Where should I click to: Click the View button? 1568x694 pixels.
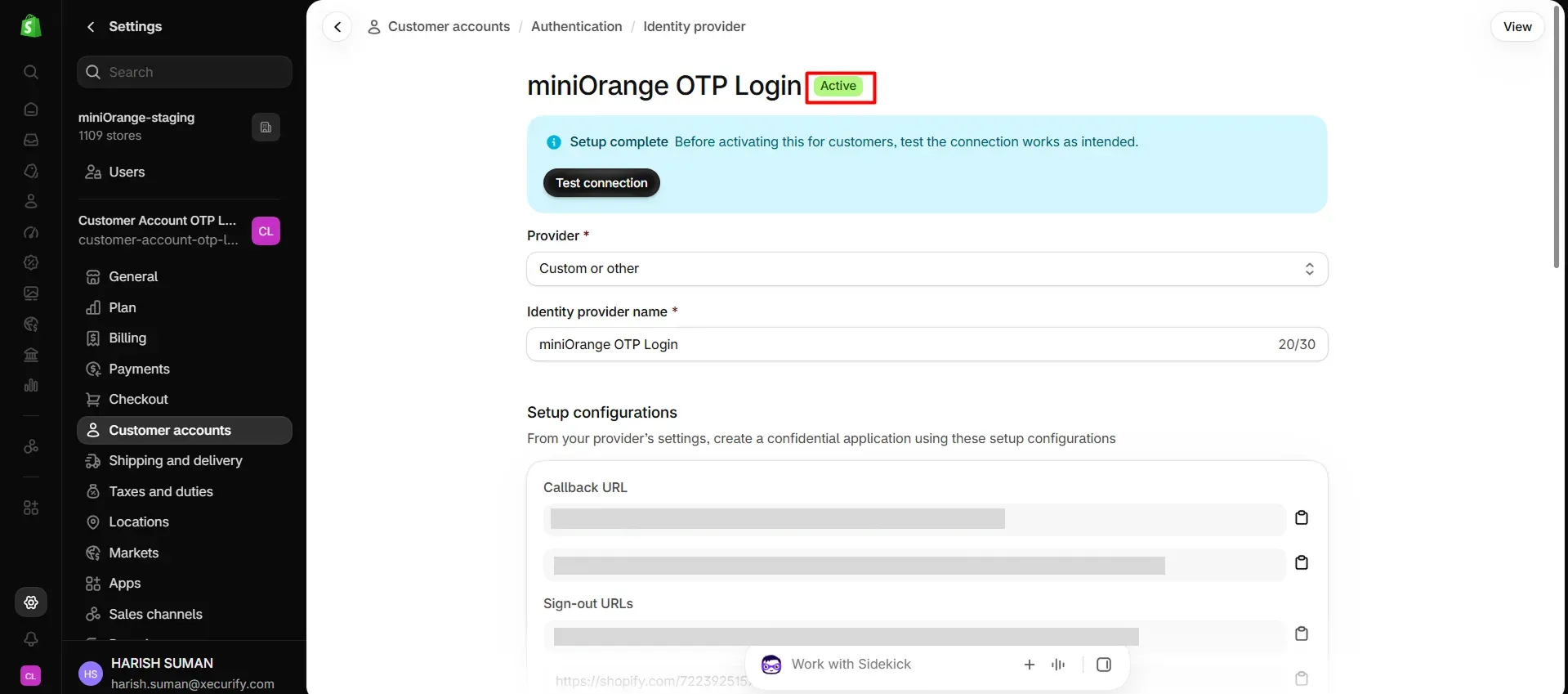(1517, 27)
